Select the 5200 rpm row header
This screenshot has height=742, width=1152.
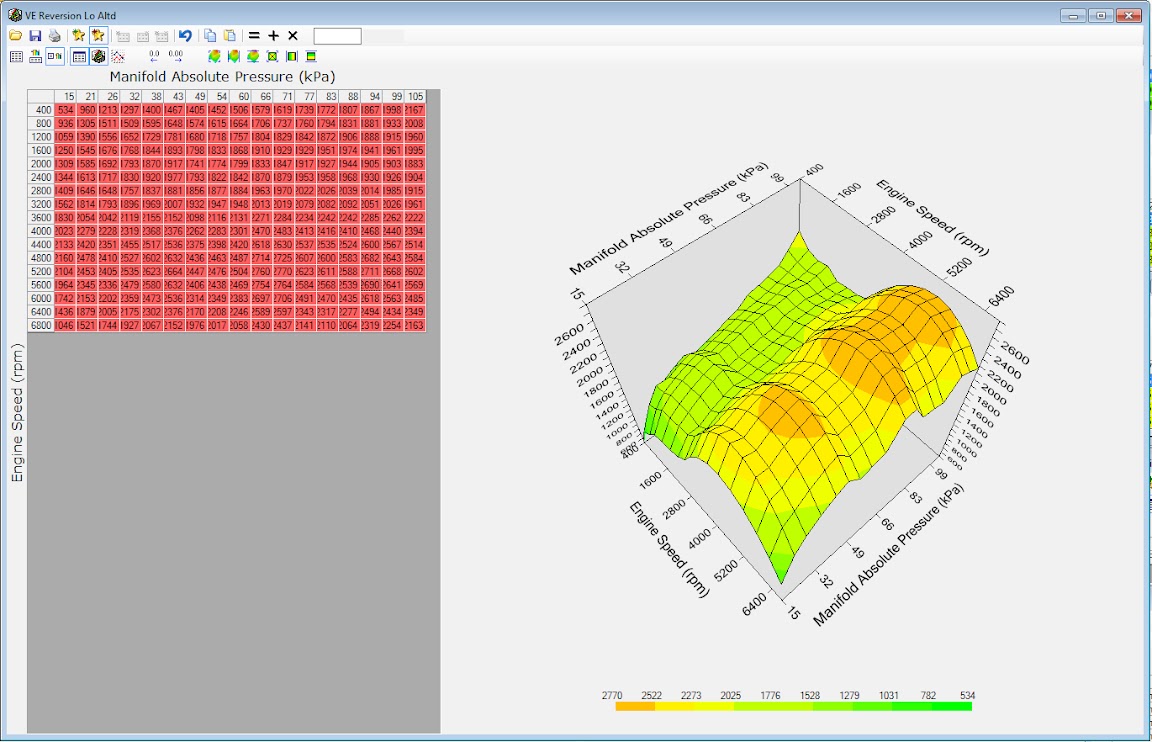[x=41, y=272]
